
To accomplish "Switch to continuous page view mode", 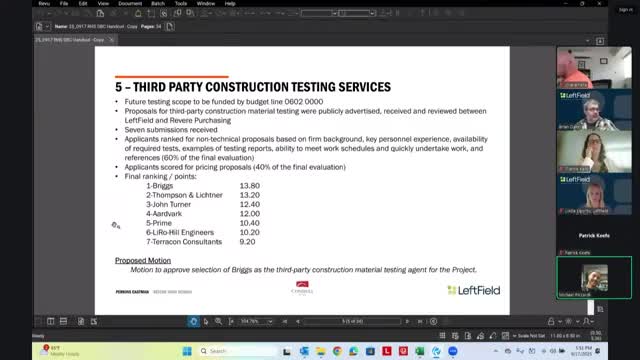I will [94, 322].
